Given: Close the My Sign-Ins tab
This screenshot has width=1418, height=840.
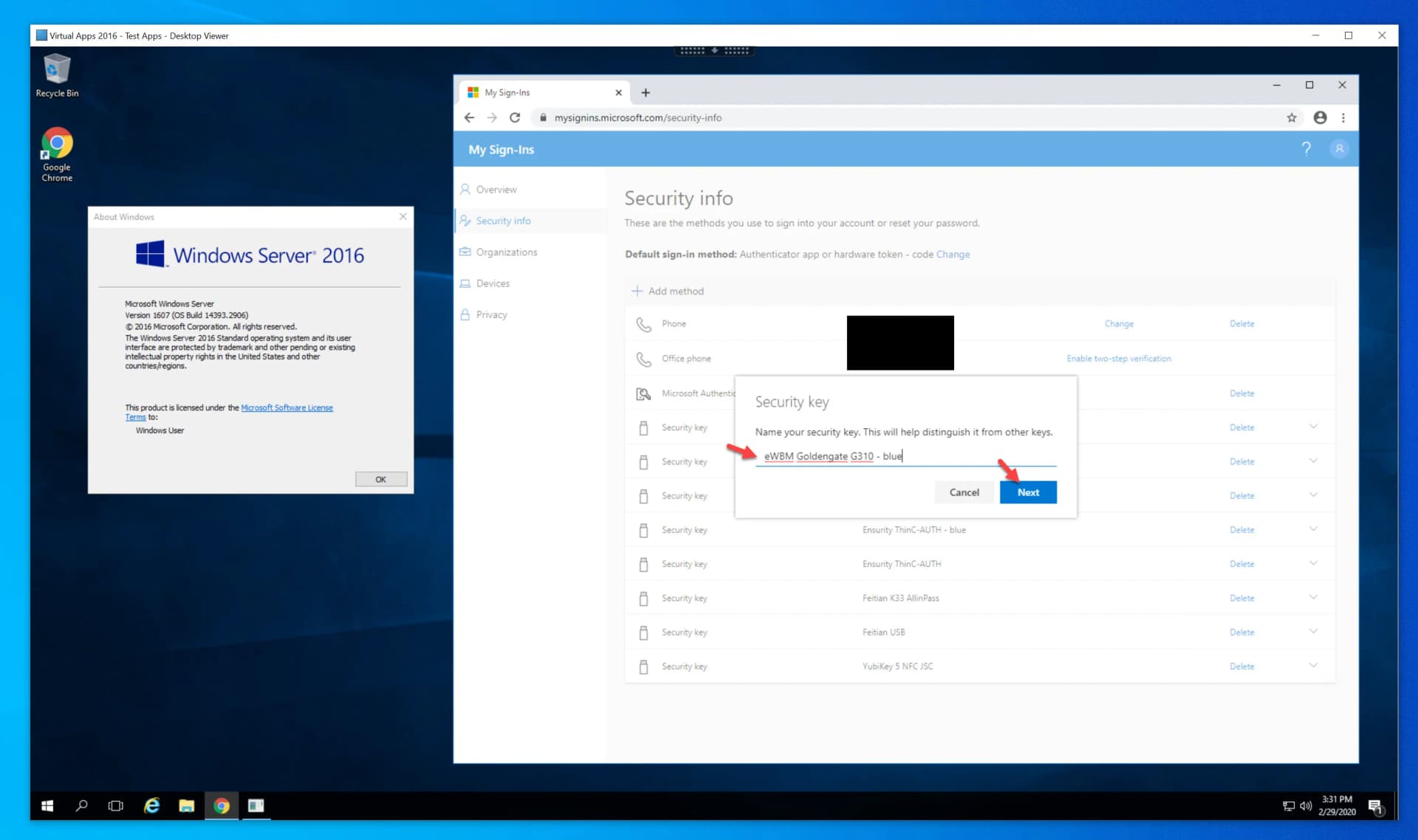Looking at the screenshot, I should (618, 92).
